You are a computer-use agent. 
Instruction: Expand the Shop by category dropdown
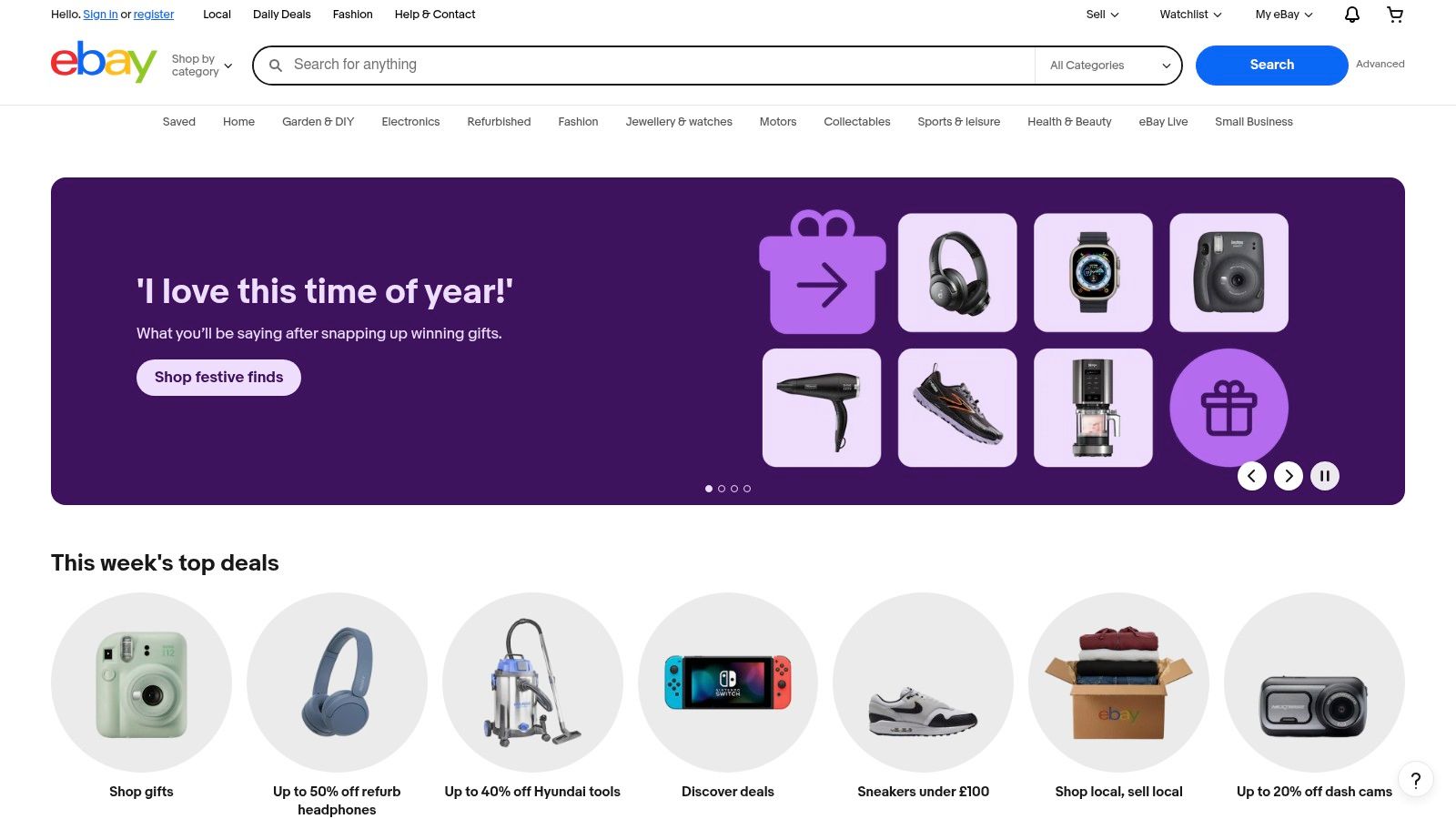pyautogui.click(x=202, y=66)
